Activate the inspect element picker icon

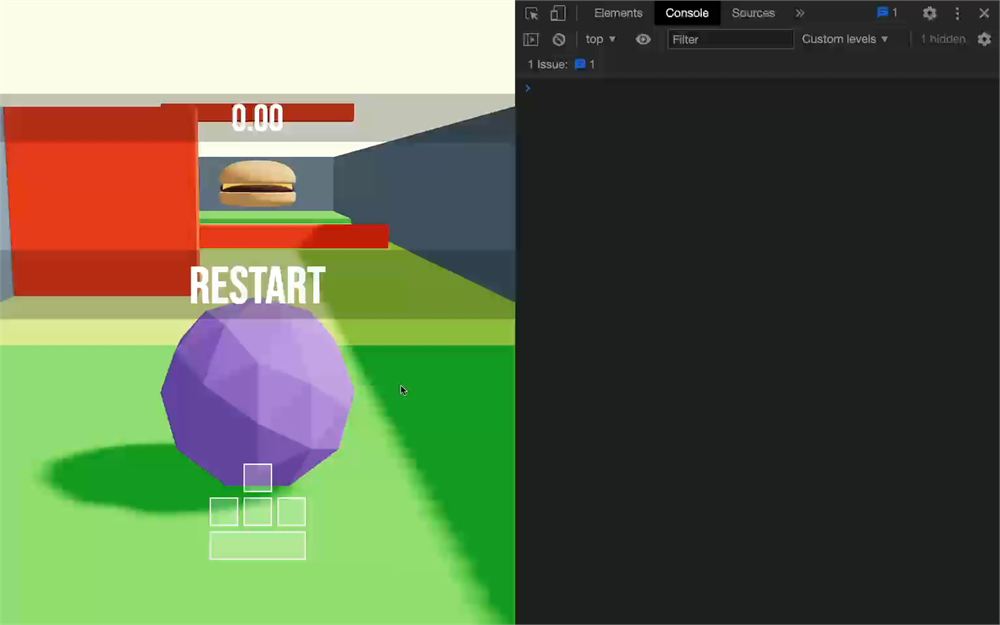[x=531, y=13]
